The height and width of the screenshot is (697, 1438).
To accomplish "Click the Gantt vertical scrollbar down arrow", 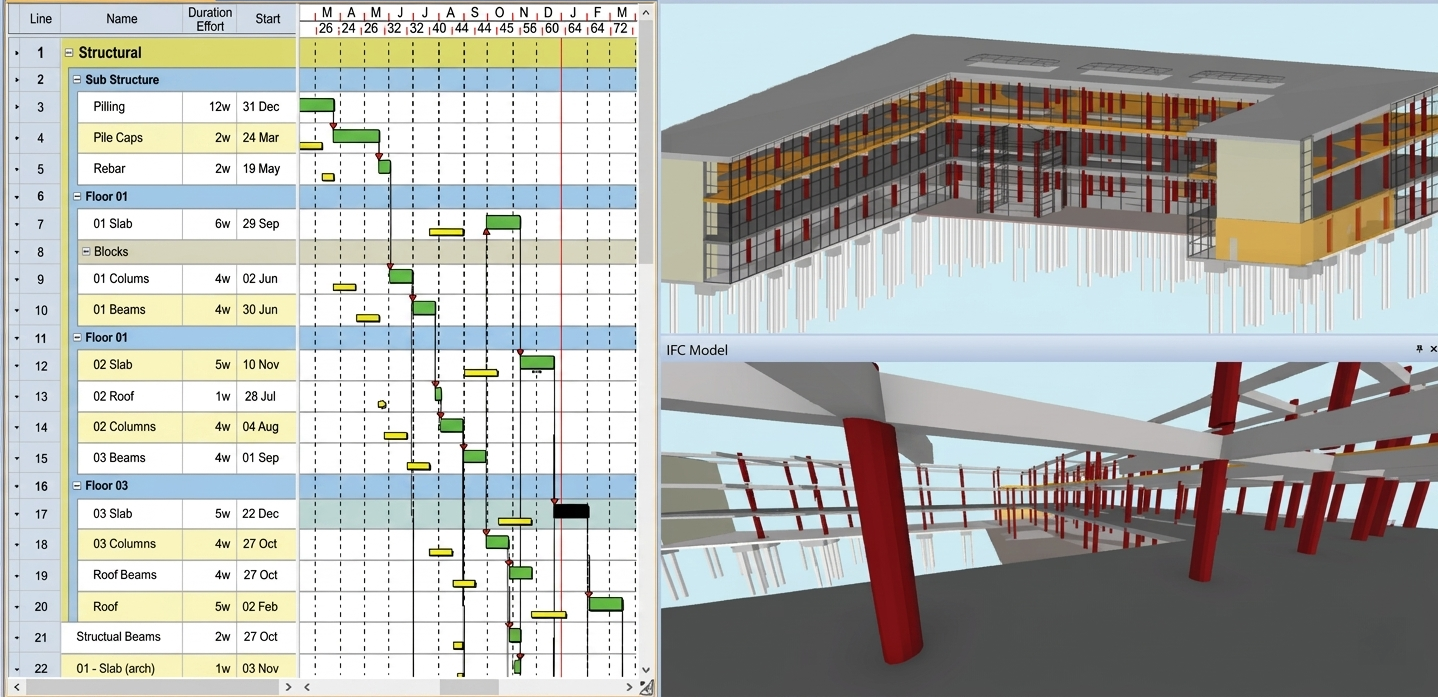I will 646,670.
